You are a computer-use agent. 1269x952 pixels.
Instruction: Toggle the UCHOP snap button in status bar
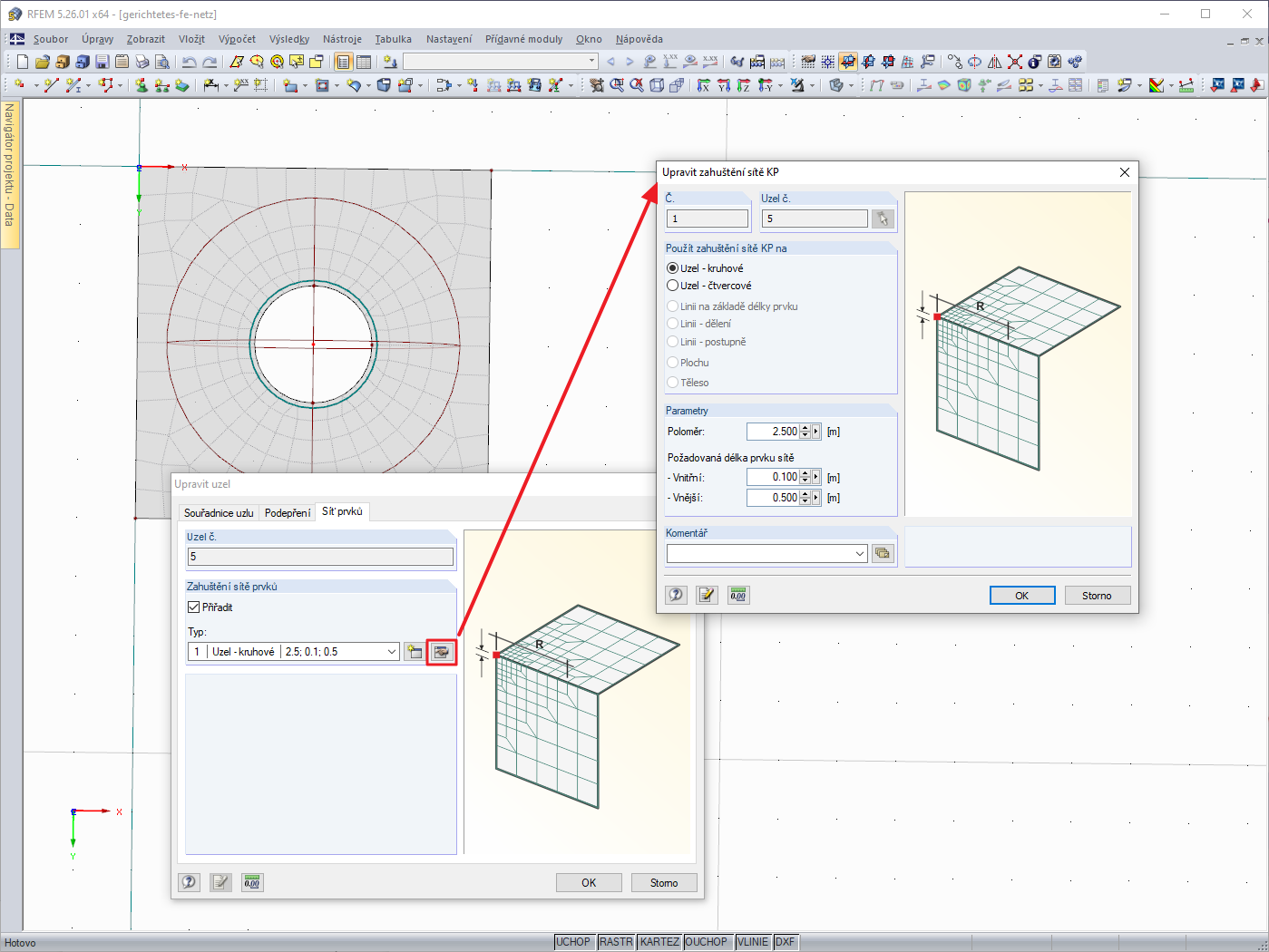pos(573,942)
